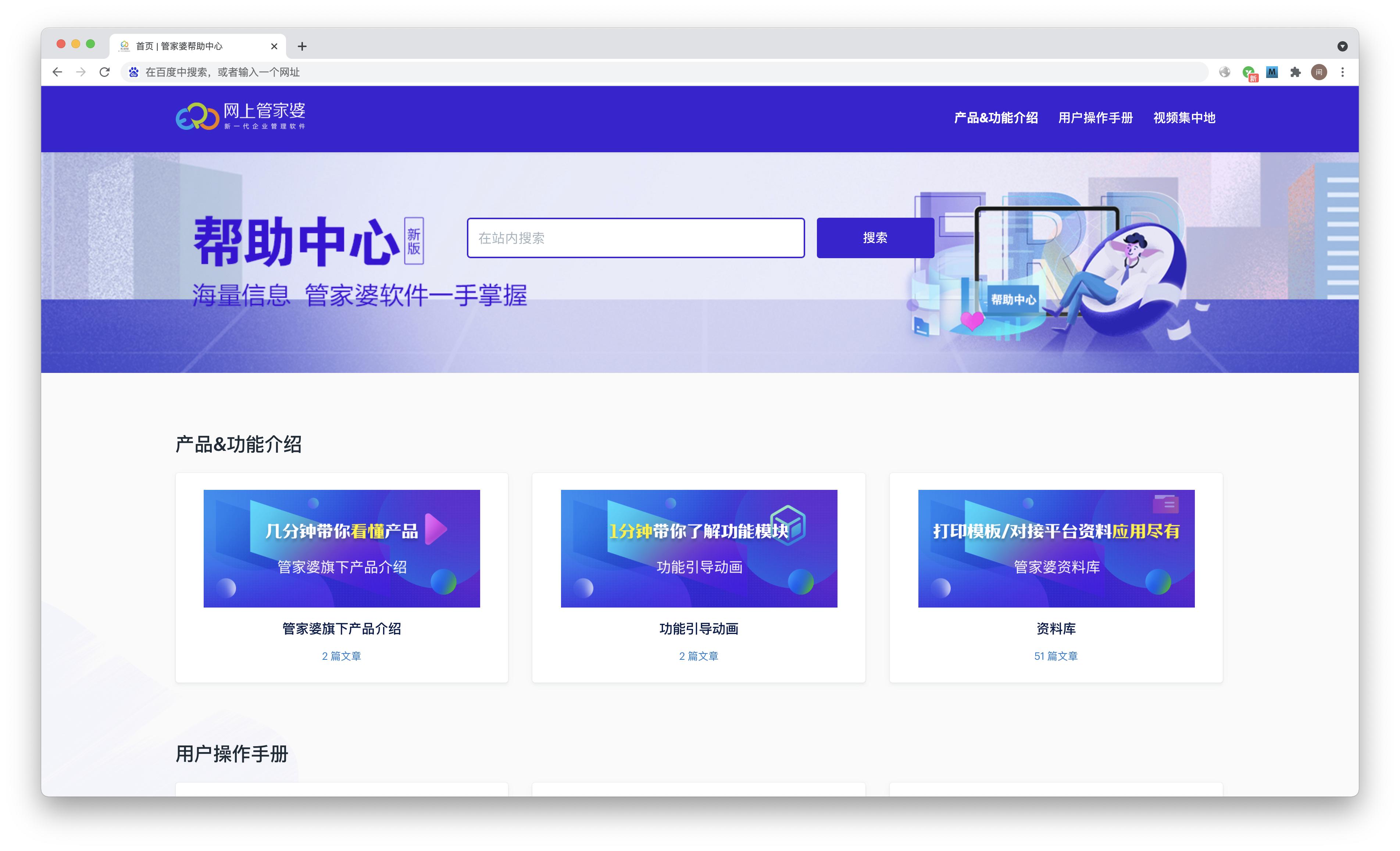This screenshot has width=1400, height=851.
Task: Open the browser extensions puzzle icon
Action: pyautogui.click(x=1296, y=72)
